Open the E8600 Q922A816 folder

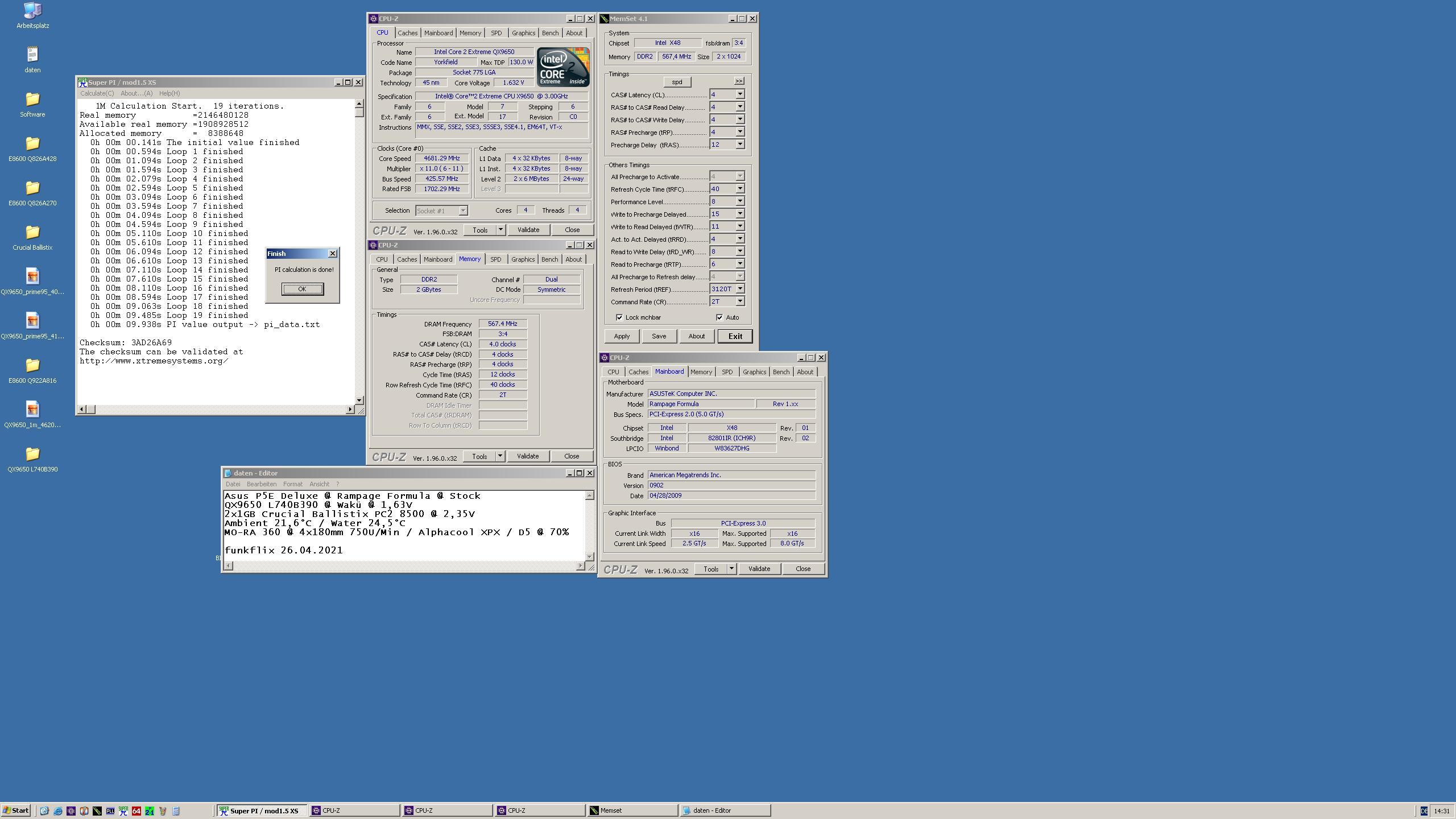pyautogui.click(x=32, y=370)
